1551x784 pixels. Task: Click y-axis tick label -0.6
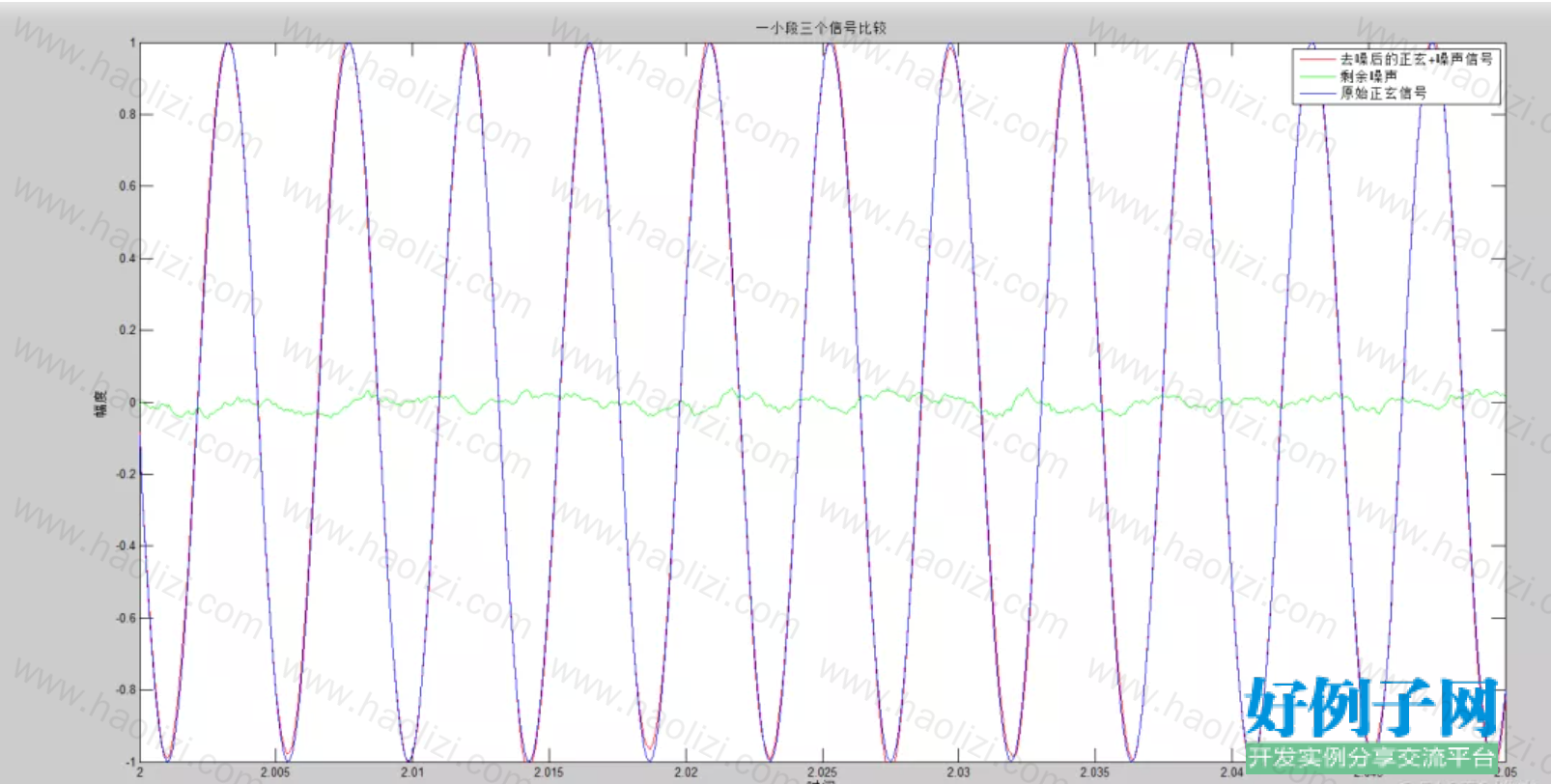pos(125,618)
